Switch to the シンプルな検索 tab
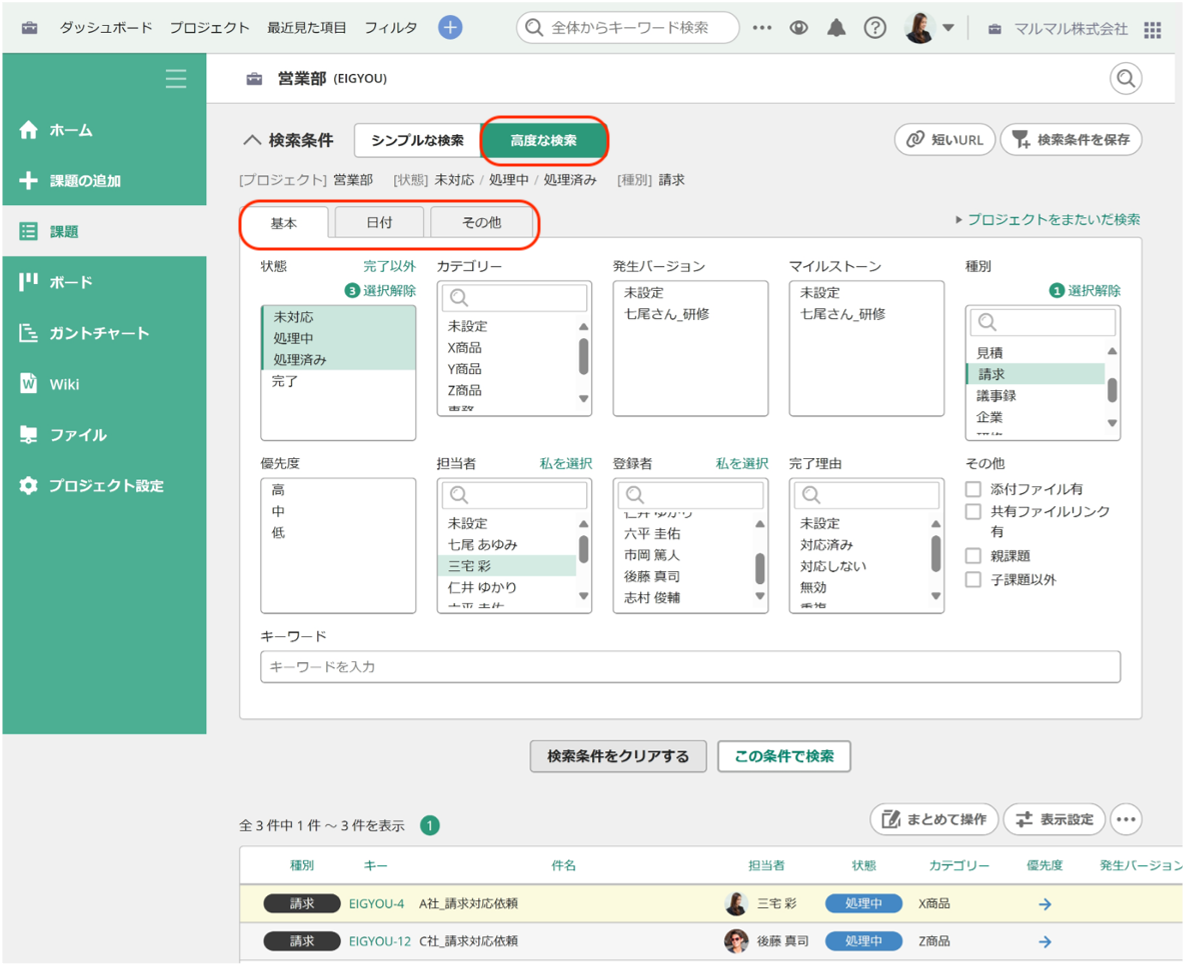 (418, 141)
